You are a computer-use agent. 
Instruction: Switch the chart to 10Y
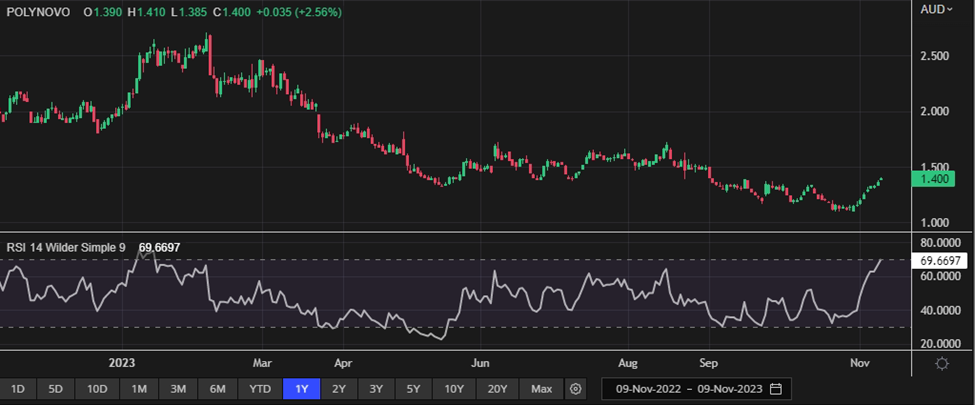pyautogui.click(x=454, y=389)
